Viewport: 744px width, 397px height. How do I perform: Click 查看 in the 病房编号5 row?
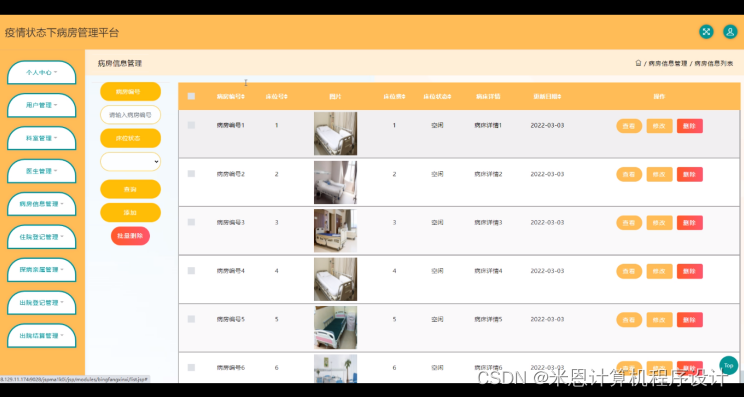(x=629, y=320)
